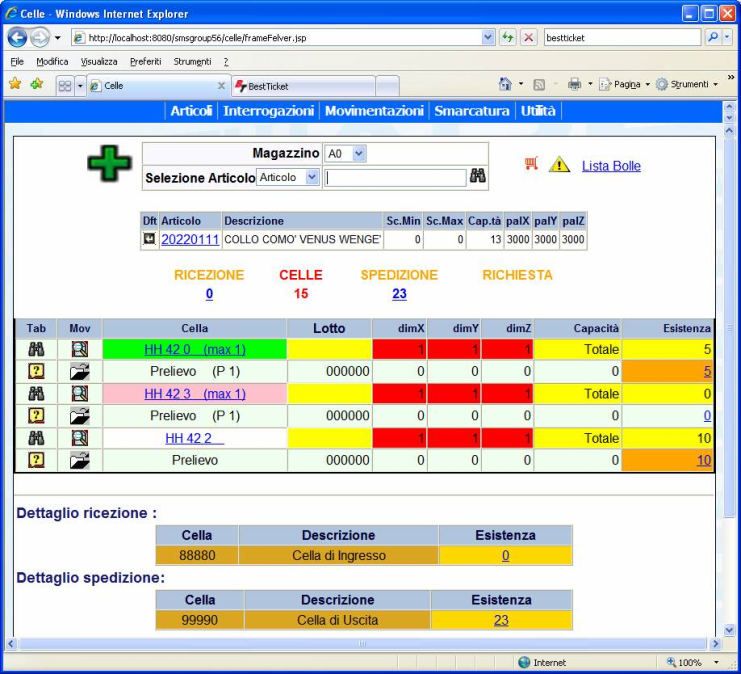741x674 pixels.
Task: Open the Interrogazioni menu
Action: (x=268, y=111)
